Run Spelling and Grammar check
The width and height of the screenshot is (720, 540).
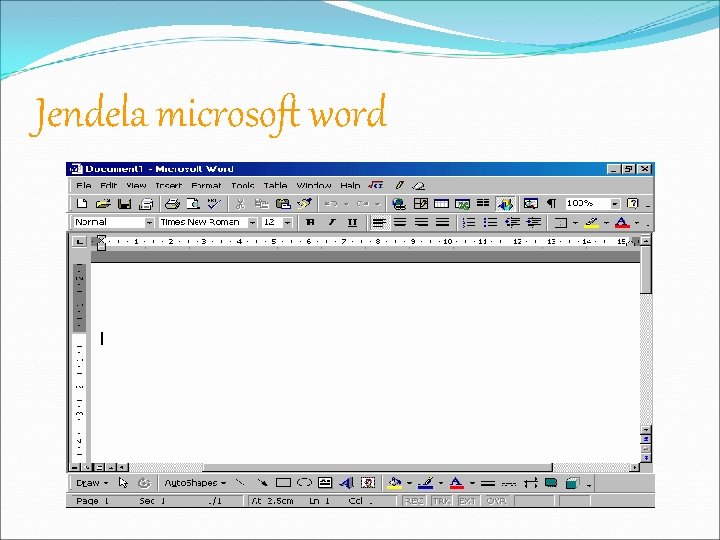tap(214, 203)
